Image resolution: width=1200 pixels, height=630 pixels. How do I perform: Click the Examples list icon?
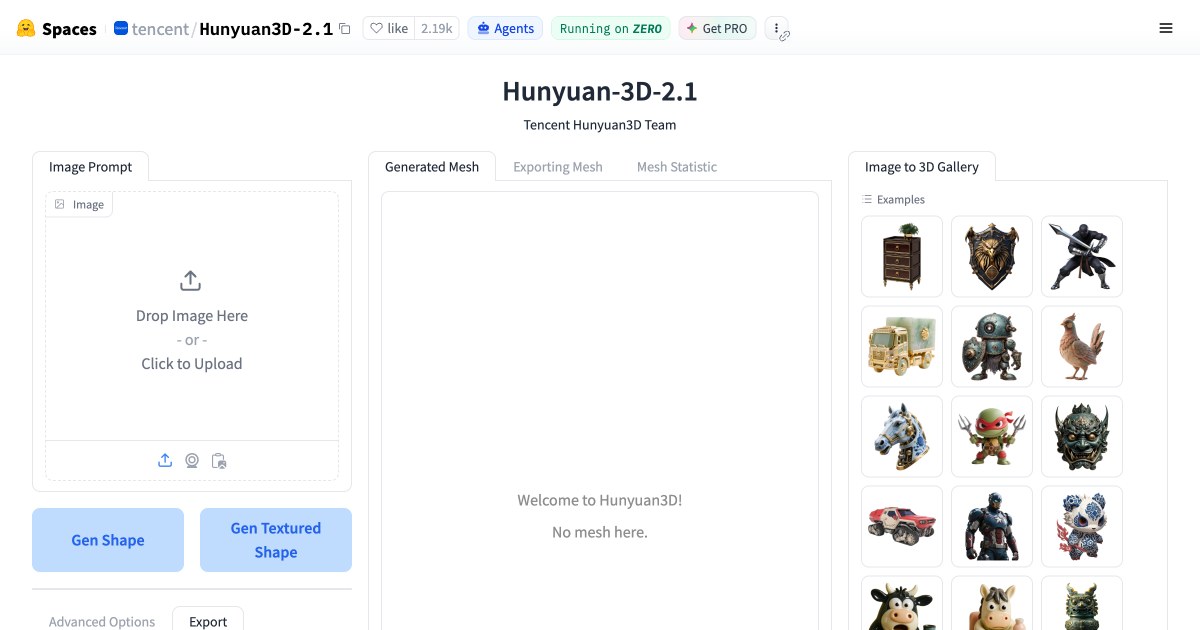[867, 199]
